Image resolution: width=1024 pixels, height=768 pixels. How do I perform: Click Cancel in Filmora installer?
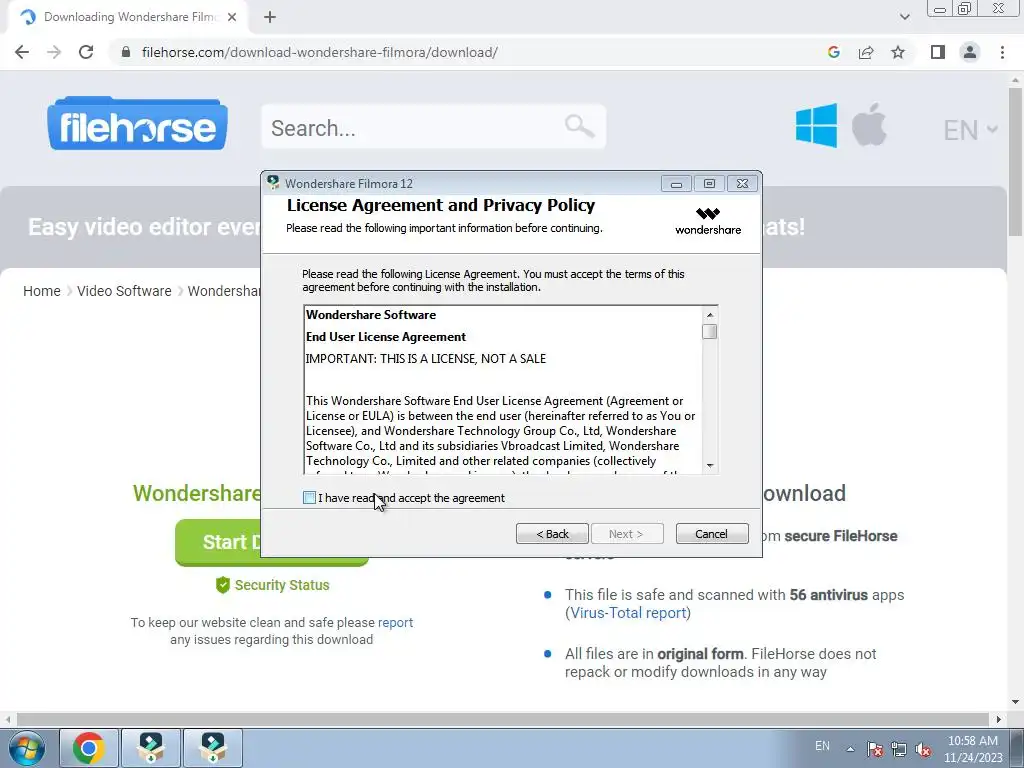[x=712, y=534]
